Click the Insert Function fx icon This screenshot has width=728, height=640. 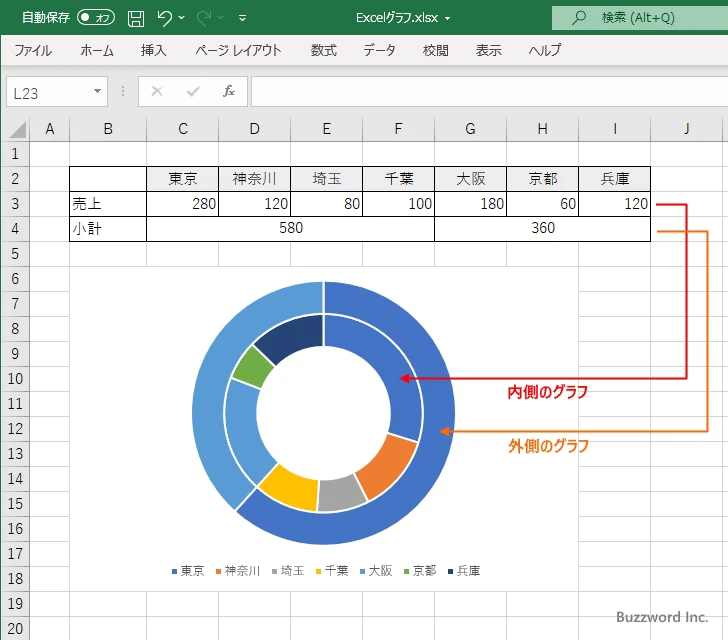(x=228, y=91)
